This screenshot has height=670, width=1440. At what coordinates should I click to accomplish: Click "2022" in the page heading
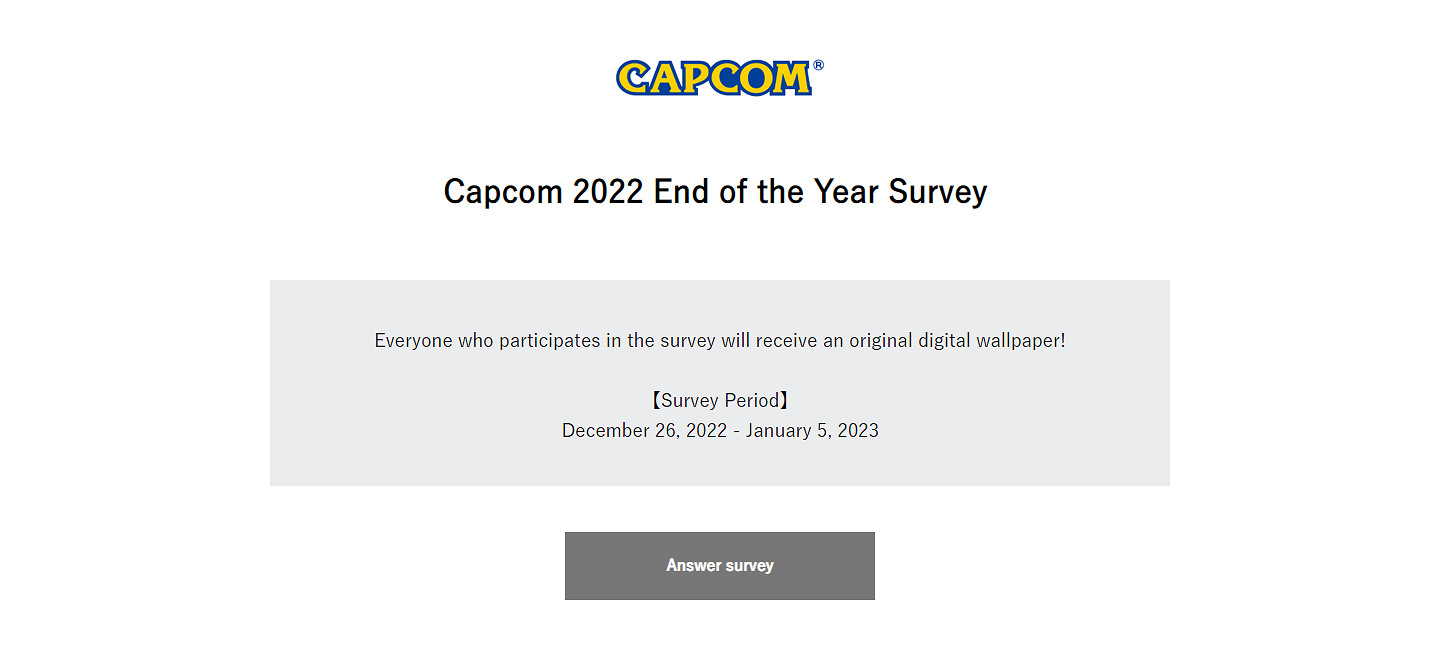click(x=608, y=191)
